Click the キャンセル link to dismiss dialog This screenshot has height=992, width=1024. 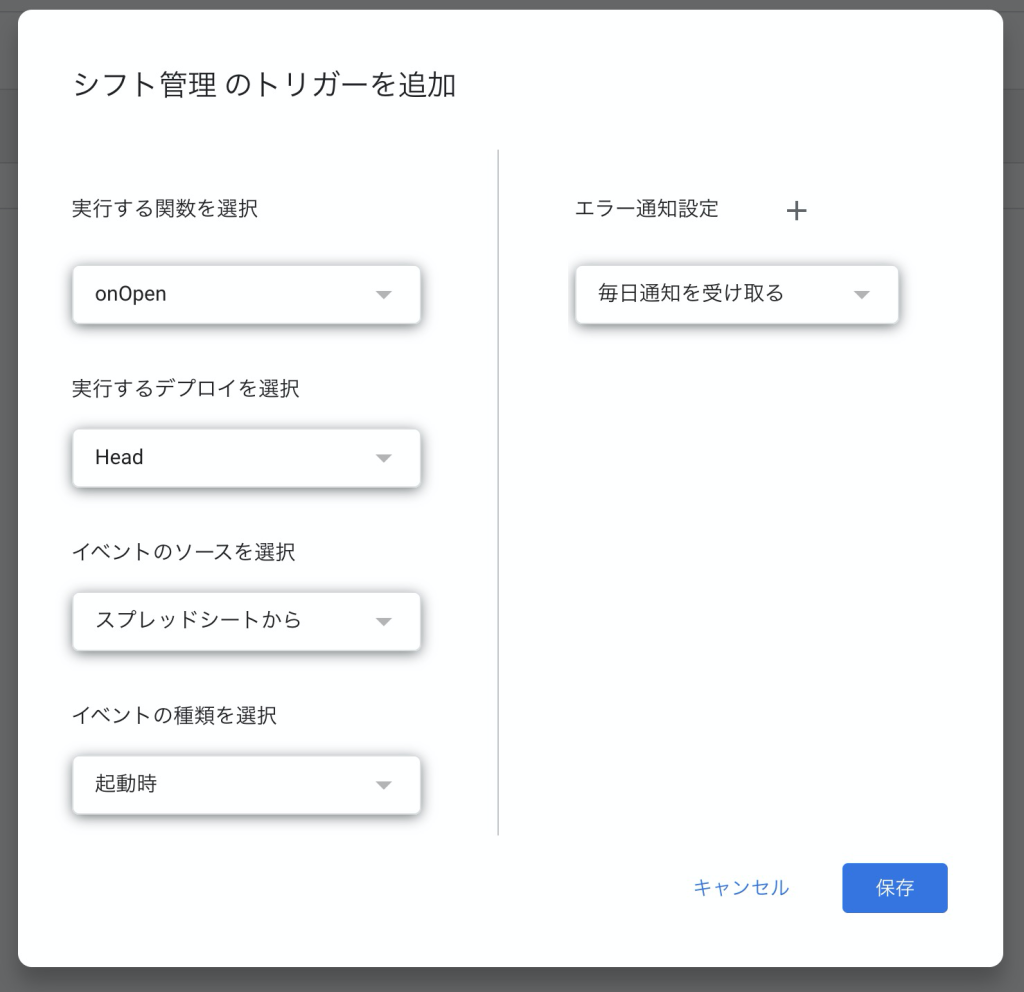pyautogui.click(x=741, y=888)
